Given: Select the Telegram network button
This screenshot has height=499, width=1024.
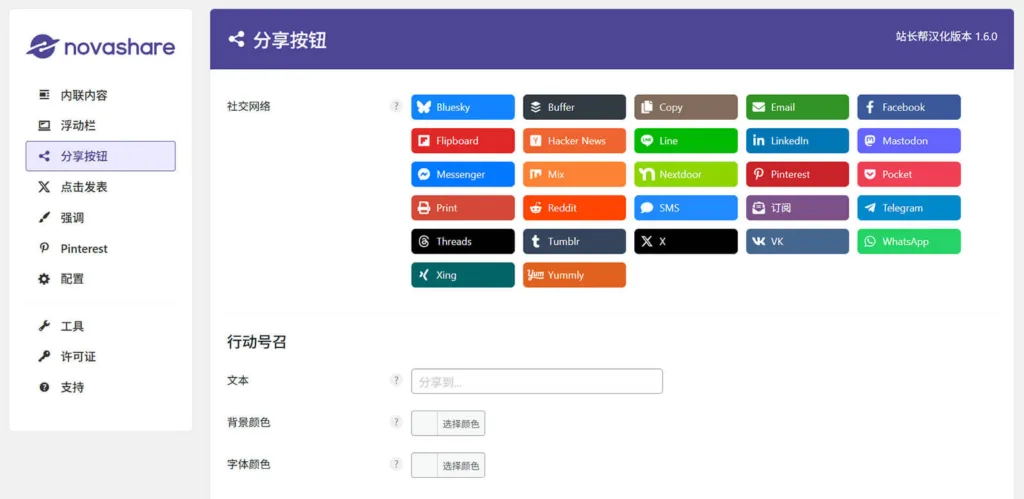Looking at the screenshot, I should point(908,208).
